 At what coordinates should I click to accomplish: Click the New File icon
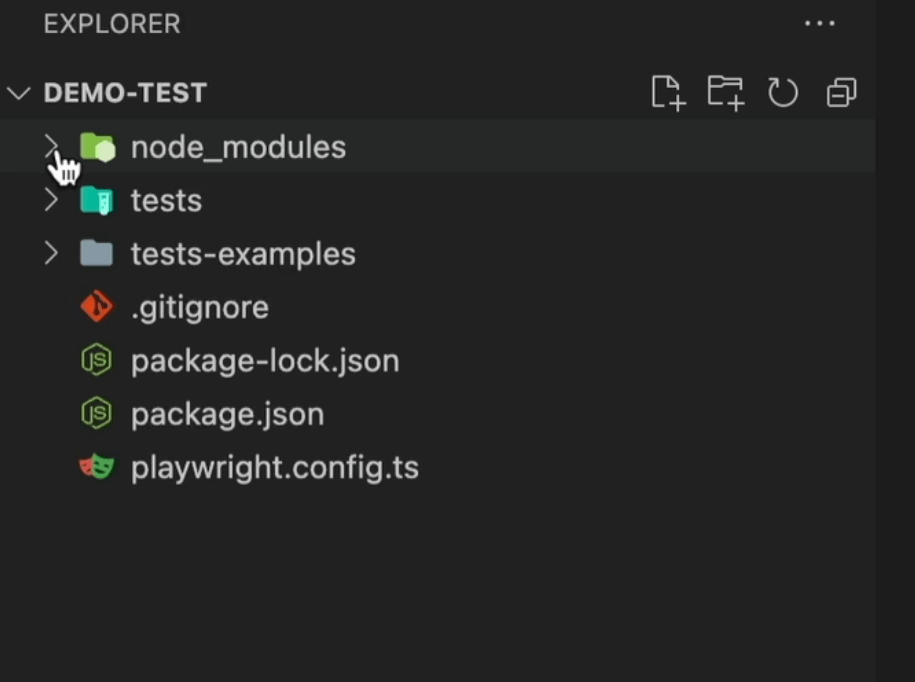click(667, 93)
